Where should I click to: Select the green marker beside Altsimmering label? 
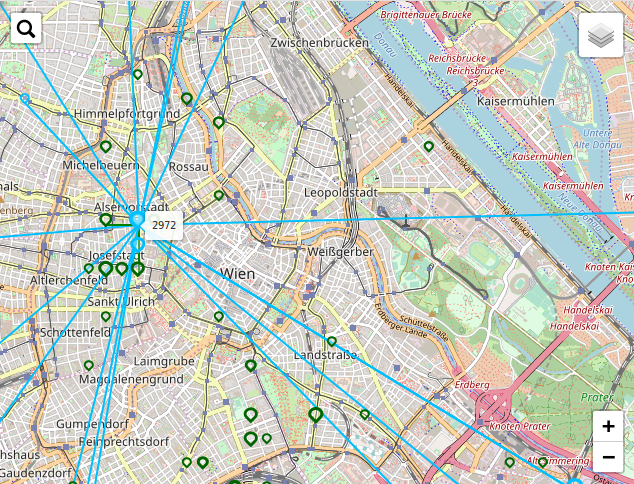(x=543, y=463)
